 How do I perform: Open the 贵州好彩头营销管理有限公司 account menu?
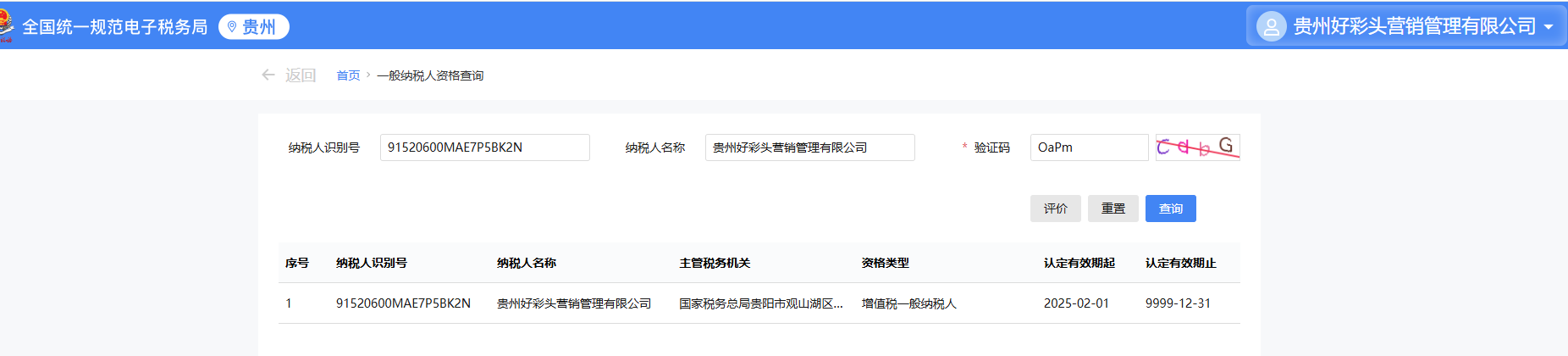tap(1414, 26)
